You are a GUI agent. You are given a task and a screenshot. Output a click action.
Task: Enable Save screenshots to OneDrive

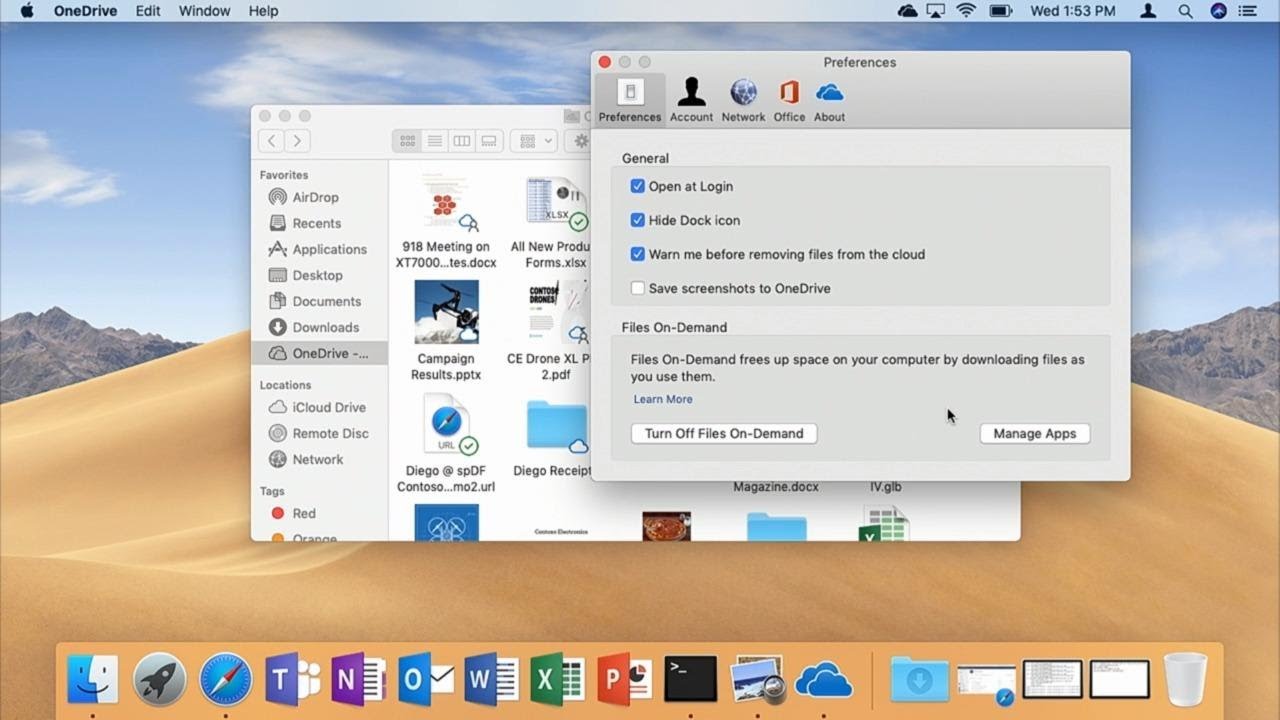click(637, 288)
